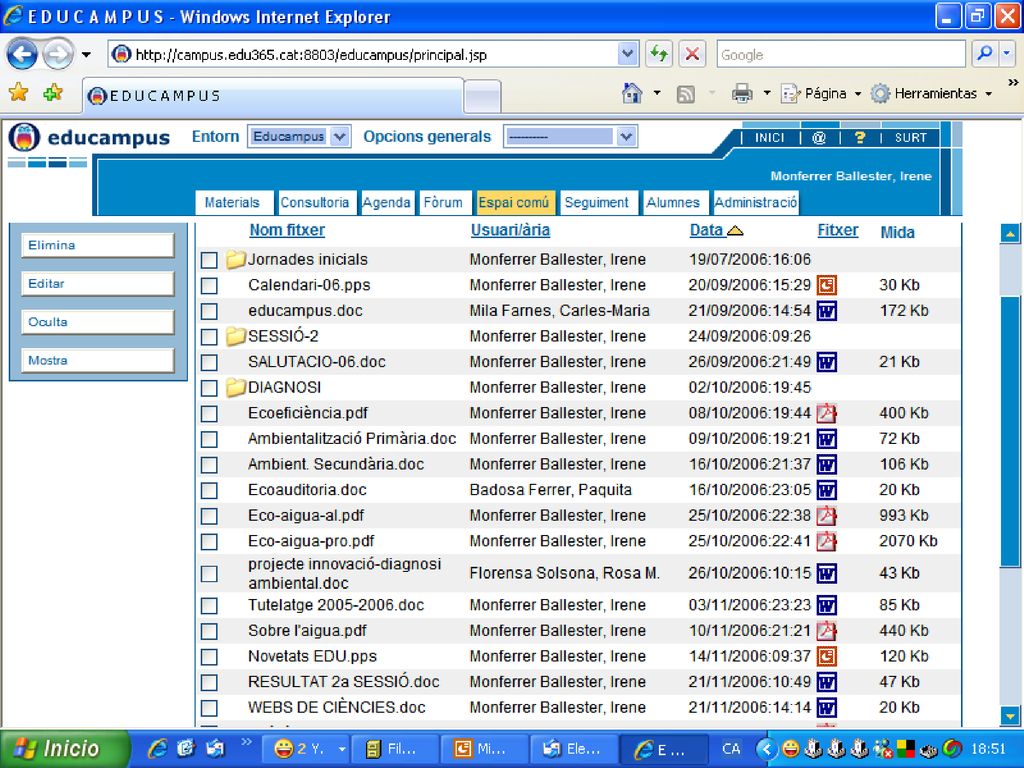Click Word icon for WEBS DE CIÈNCIES.doc

pyautogui.click(x=827, y=708)
